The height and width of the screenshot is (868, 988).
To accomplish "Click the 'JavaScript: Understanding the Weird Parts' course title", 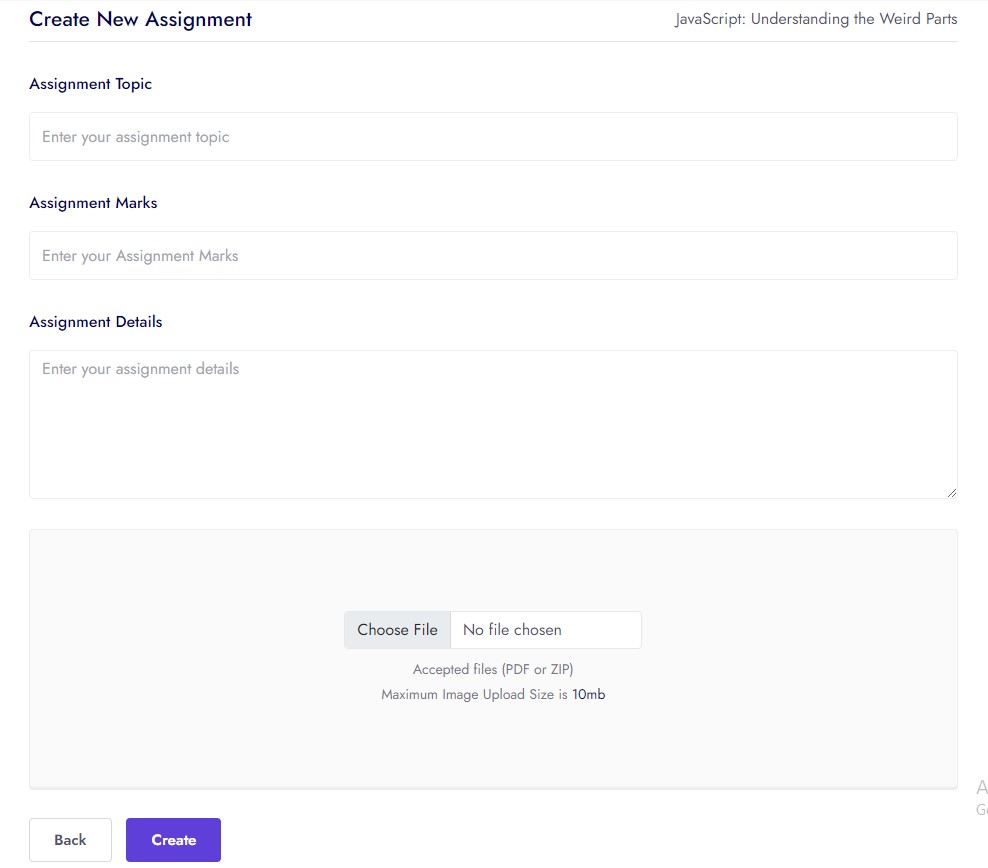I will 816,19.
